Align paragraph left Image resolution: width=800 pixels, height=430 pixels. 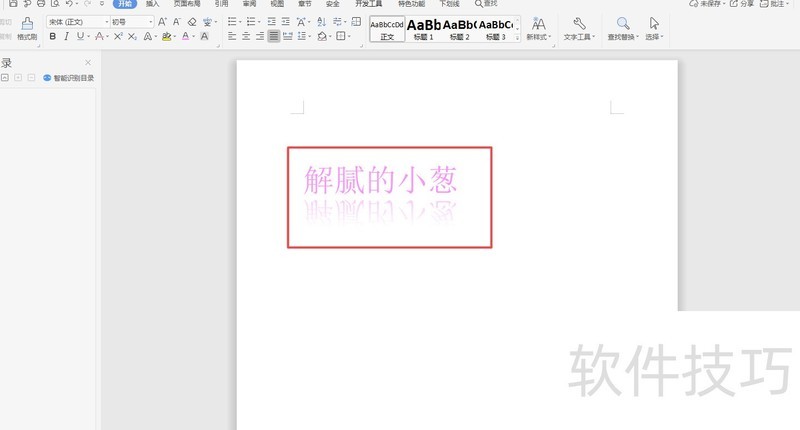point(232,36)
